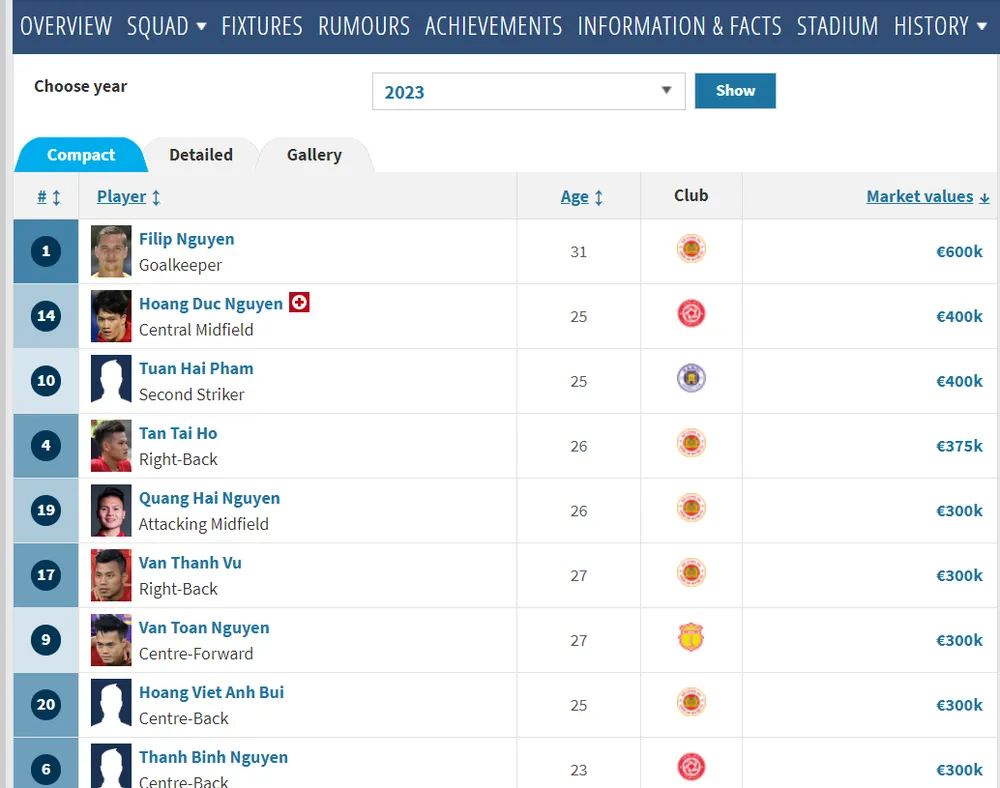Open the FIXTURES menu item
The height and width of the screenshot is (788, 1000).
pyautogui.click(x=262, y=26)
